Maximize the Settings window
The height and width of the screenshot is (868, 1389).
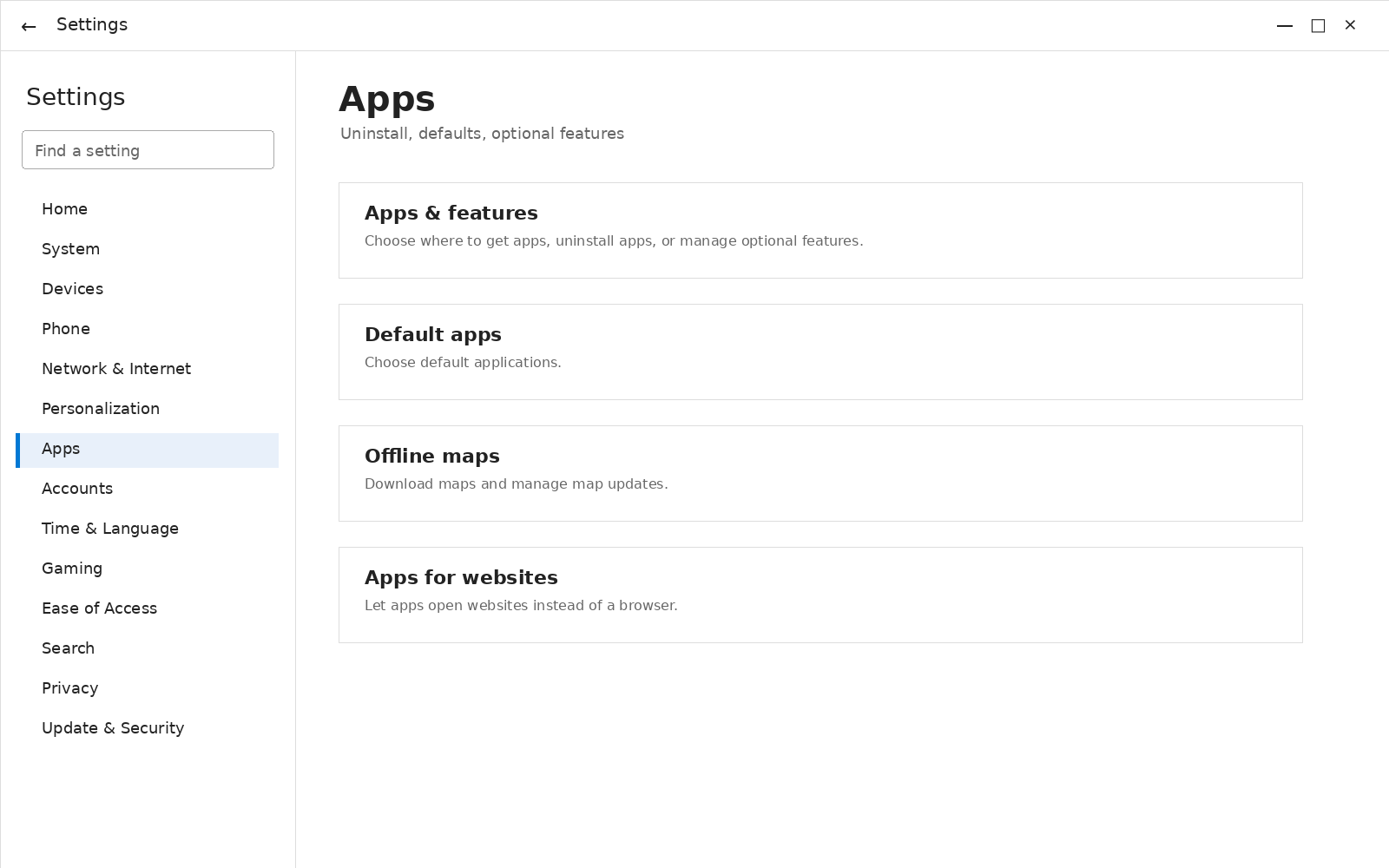click(1318, 26)
